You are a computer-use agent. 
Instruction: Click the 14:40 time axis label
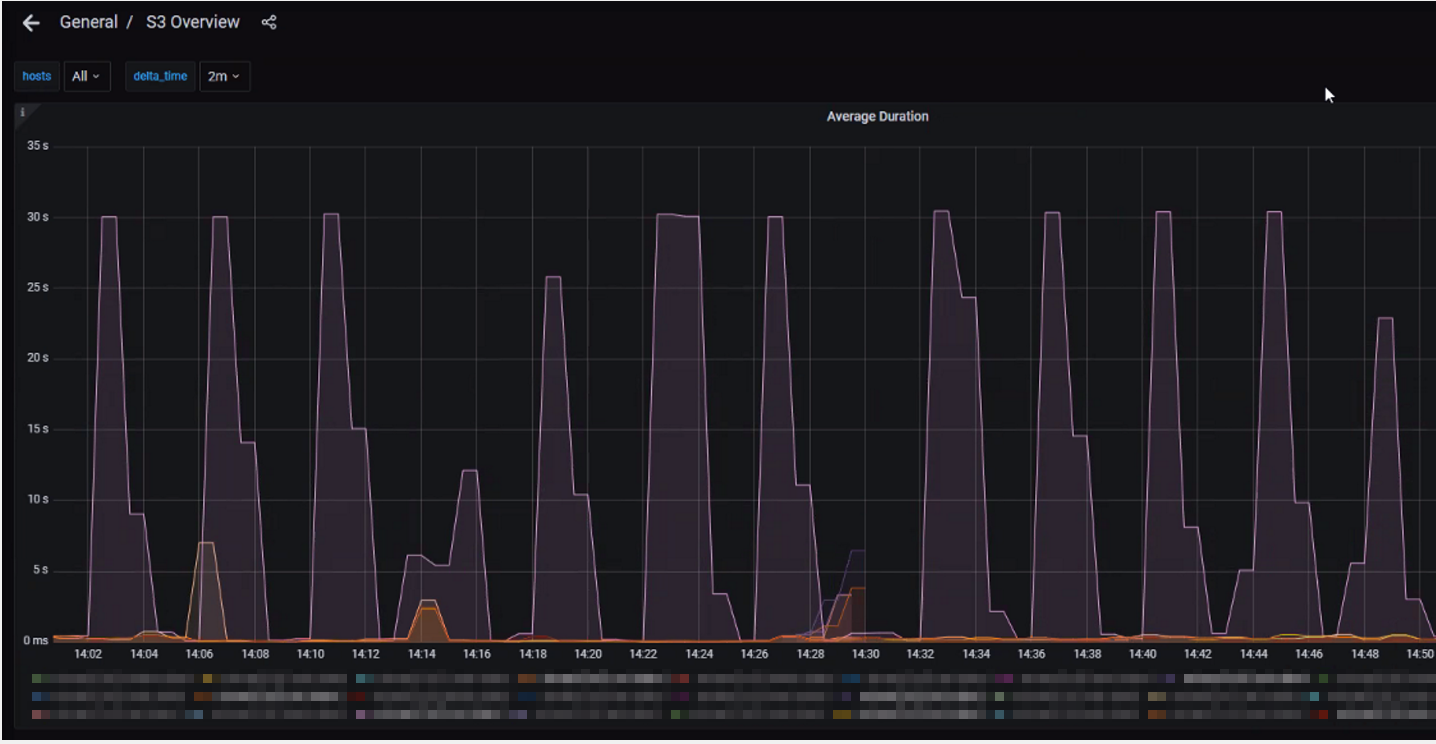[1142, 654]
